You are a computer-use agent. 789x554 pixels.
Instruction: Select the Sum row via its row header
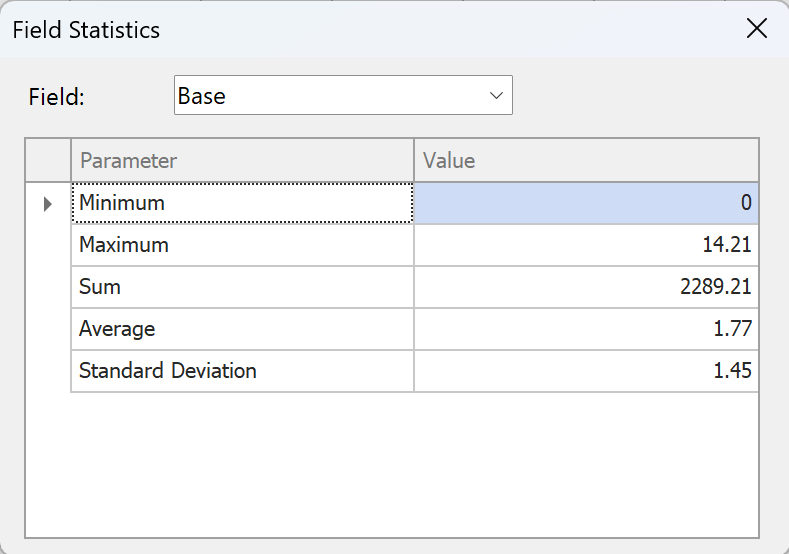tap(48, 287)
